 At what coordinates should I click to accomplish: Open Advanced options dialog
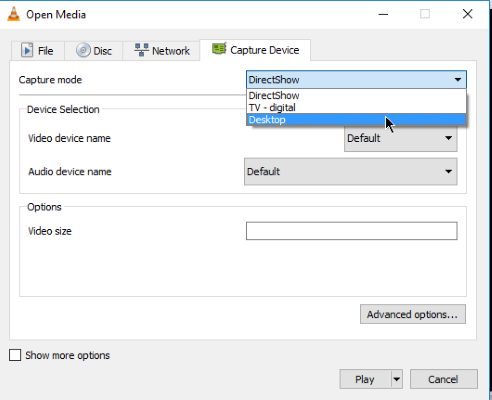[x=413, y=314]
